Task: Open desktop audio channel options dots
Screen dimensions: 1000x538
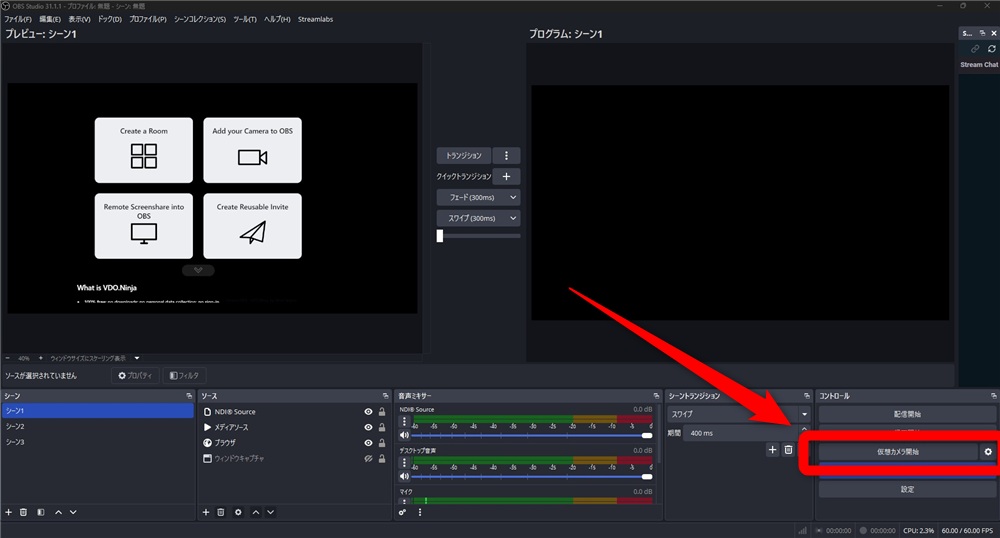Action: click(404, 462)
